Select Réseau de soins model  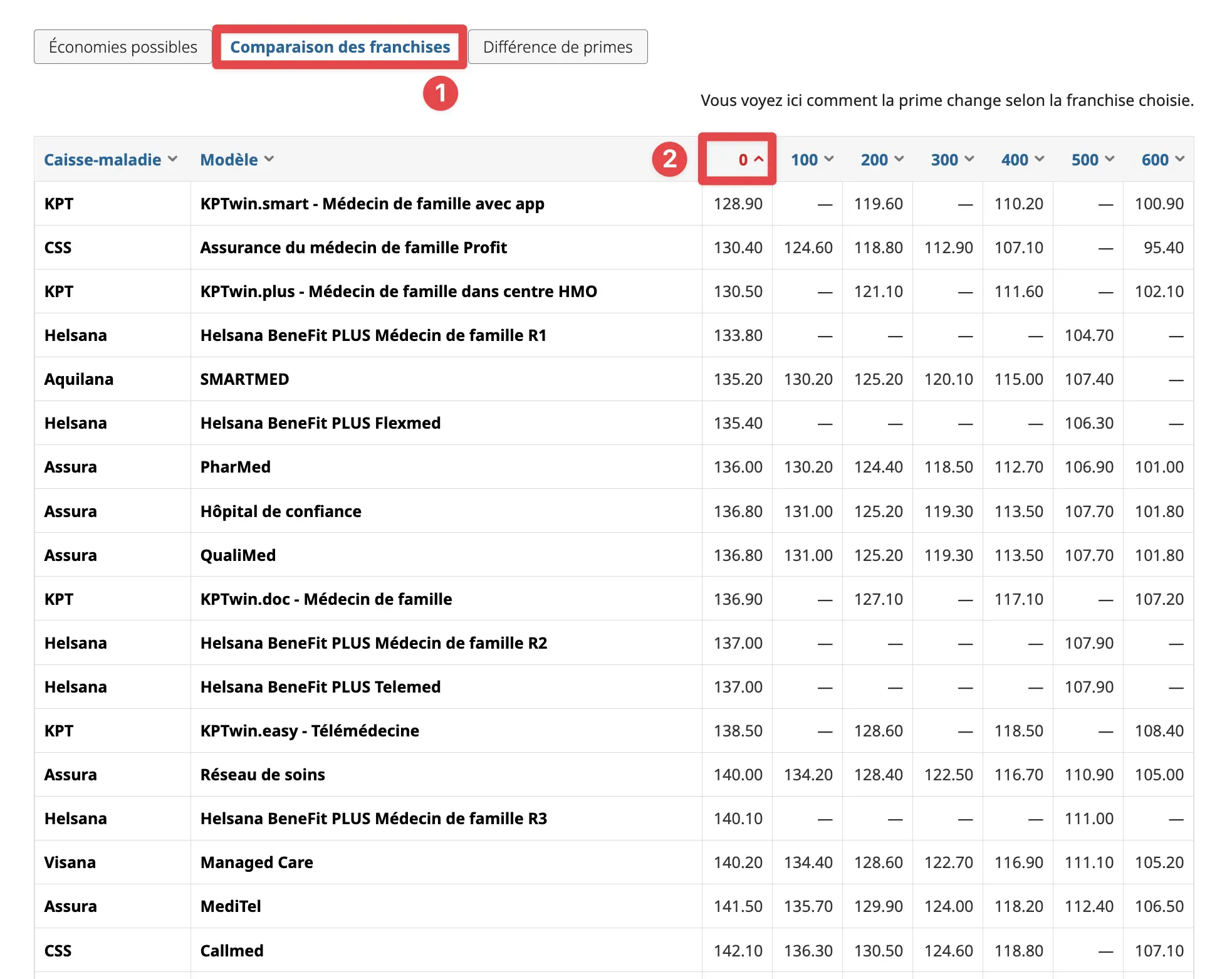coord(263,775)
